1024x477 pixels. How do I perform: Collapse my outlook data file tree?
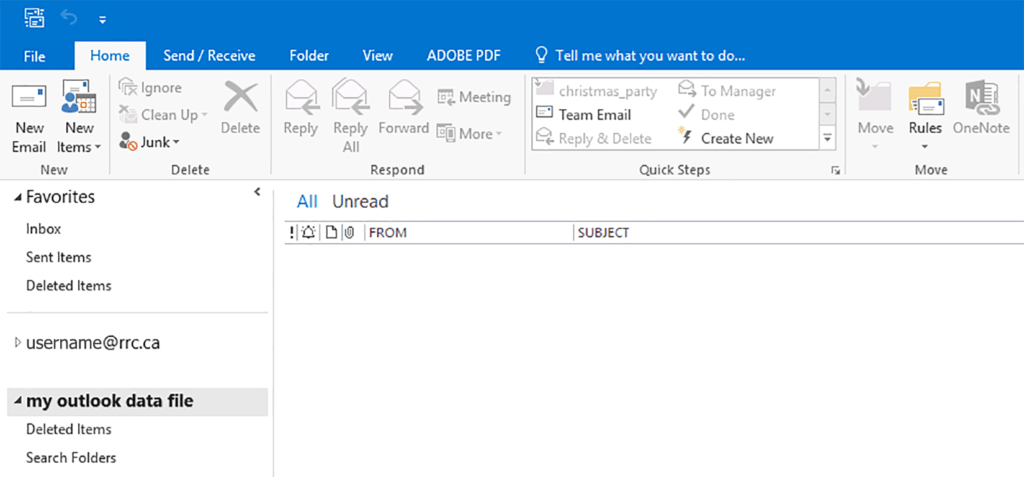pyautogui.click(x=17, y=402)
